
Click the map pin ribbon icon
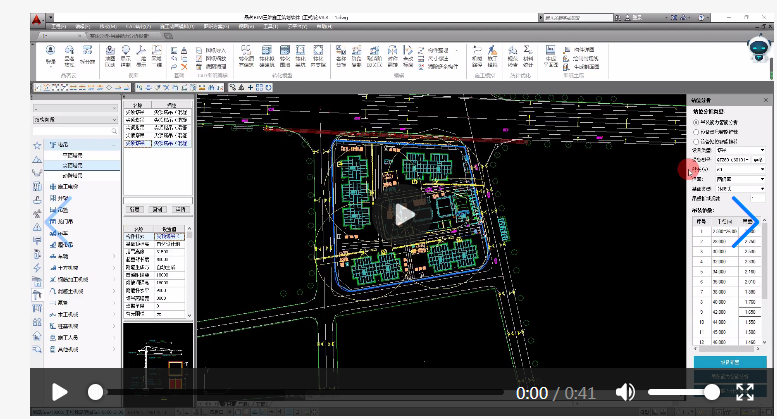pos(110,50)
